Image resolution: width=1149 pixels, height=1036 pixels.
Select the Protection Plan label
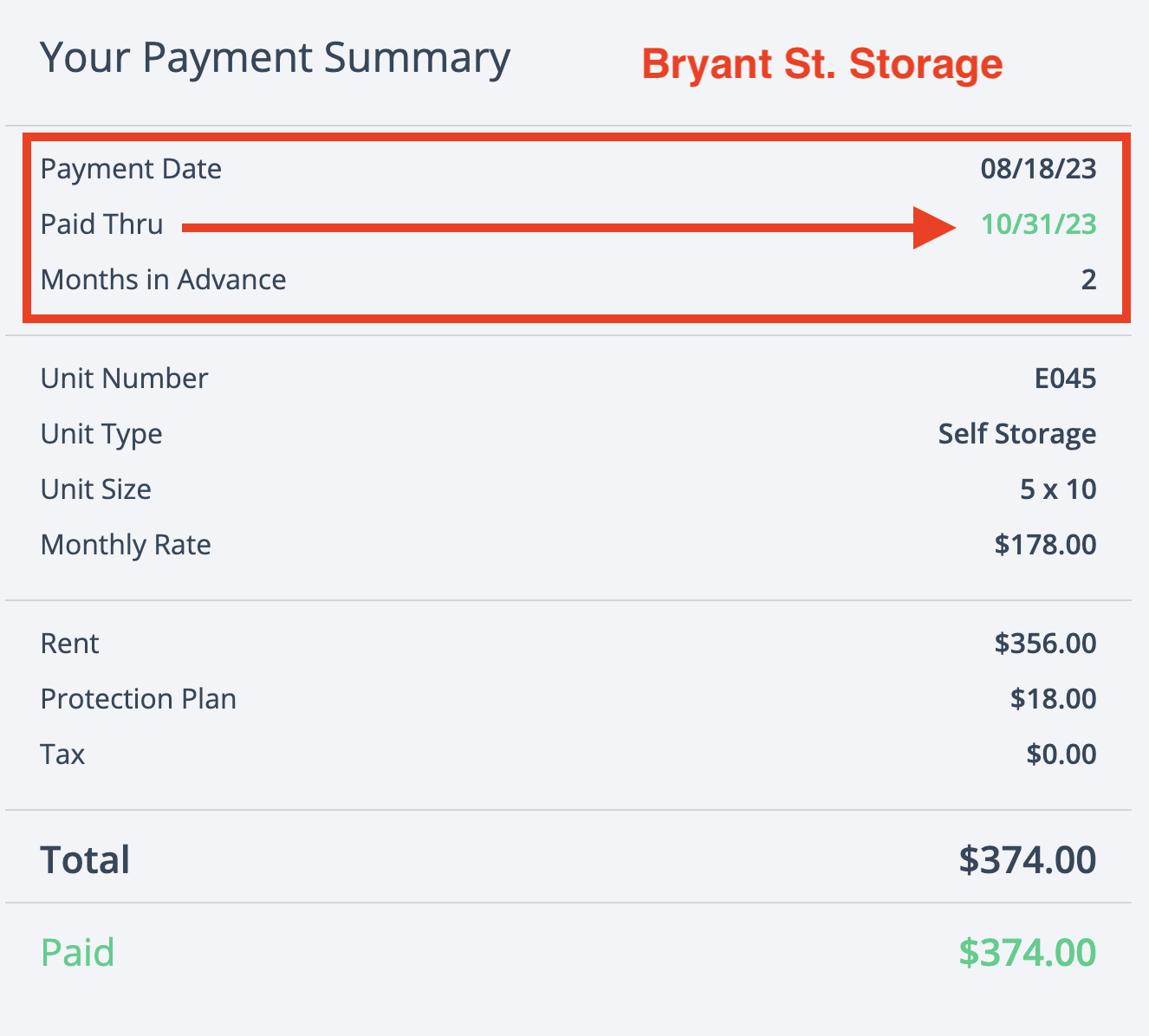(x=138, y=699)
